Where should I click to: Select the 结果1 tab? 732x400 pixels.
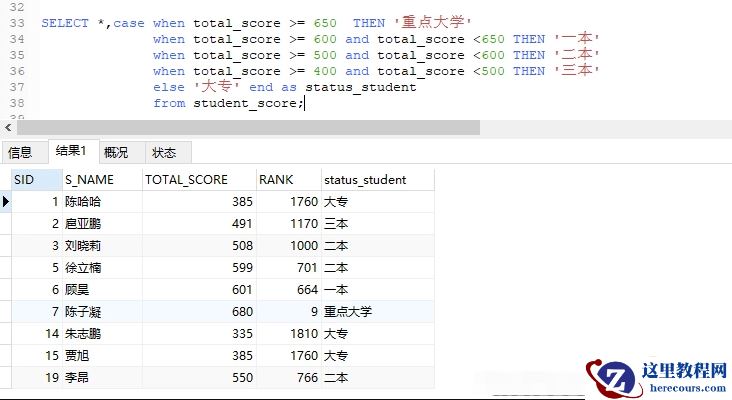point(73,151)
